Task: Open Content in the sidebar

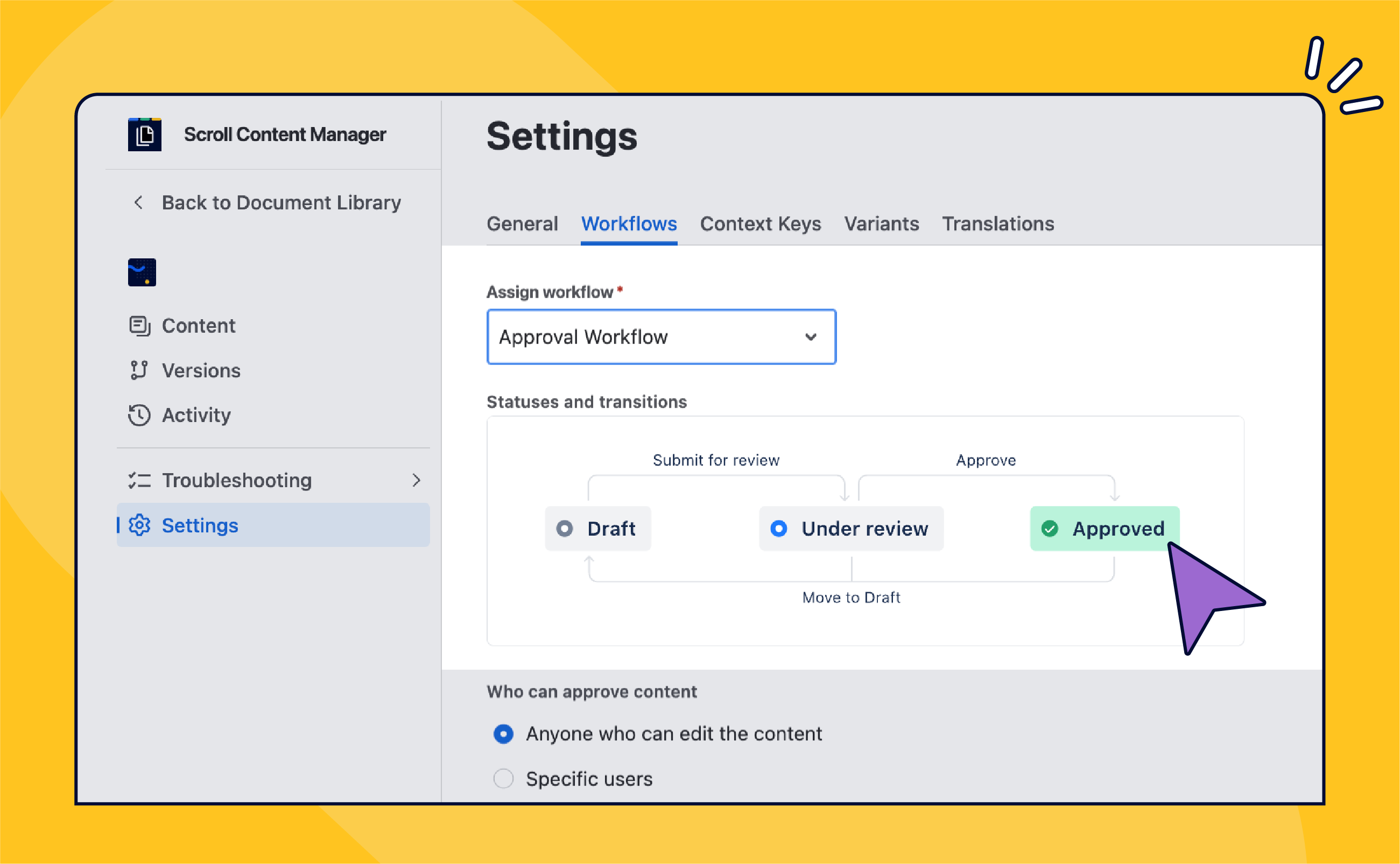Action: [x=273, y=326]
